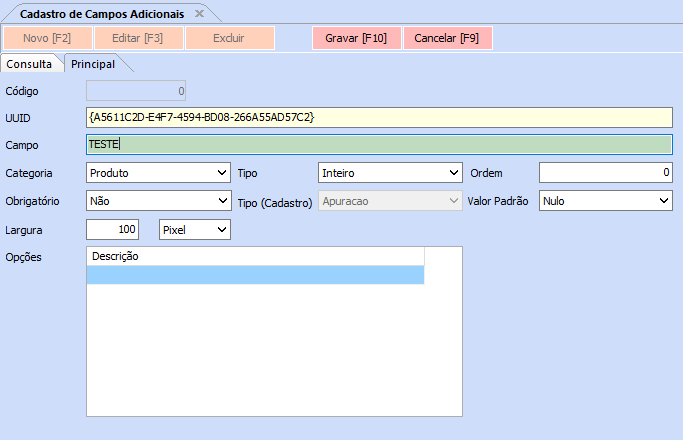Click the Largura width input field
This screenshot has width=683, height=440.
[113, 230]
